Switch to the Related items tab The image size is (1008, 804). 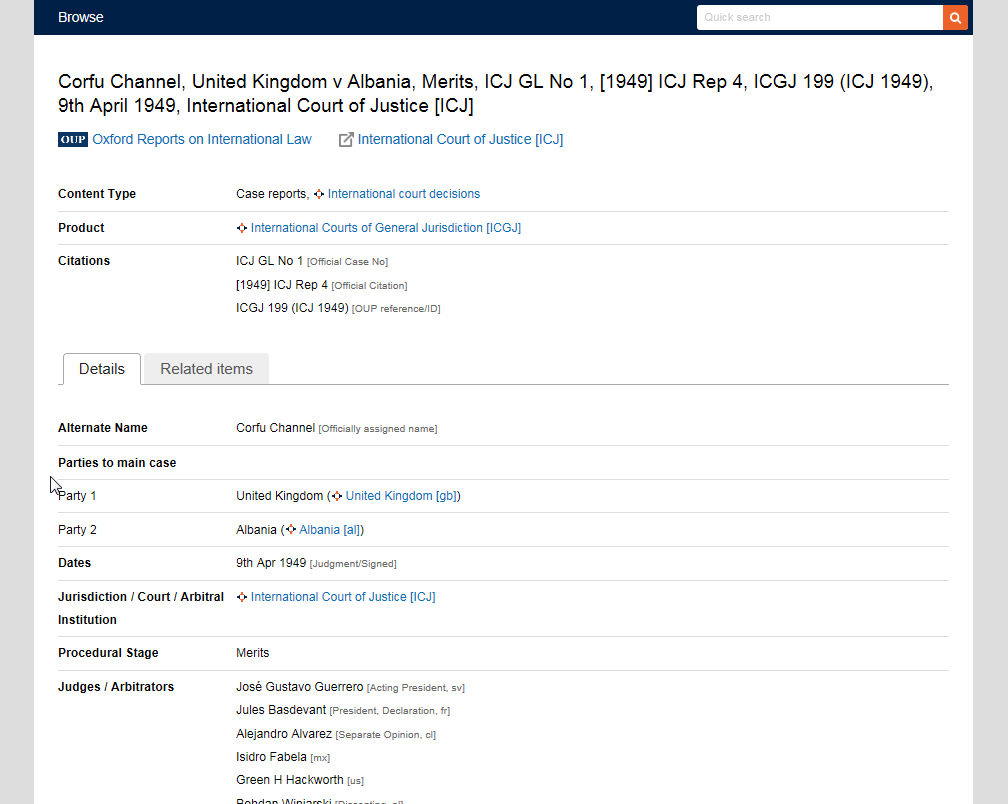point(206,369)
